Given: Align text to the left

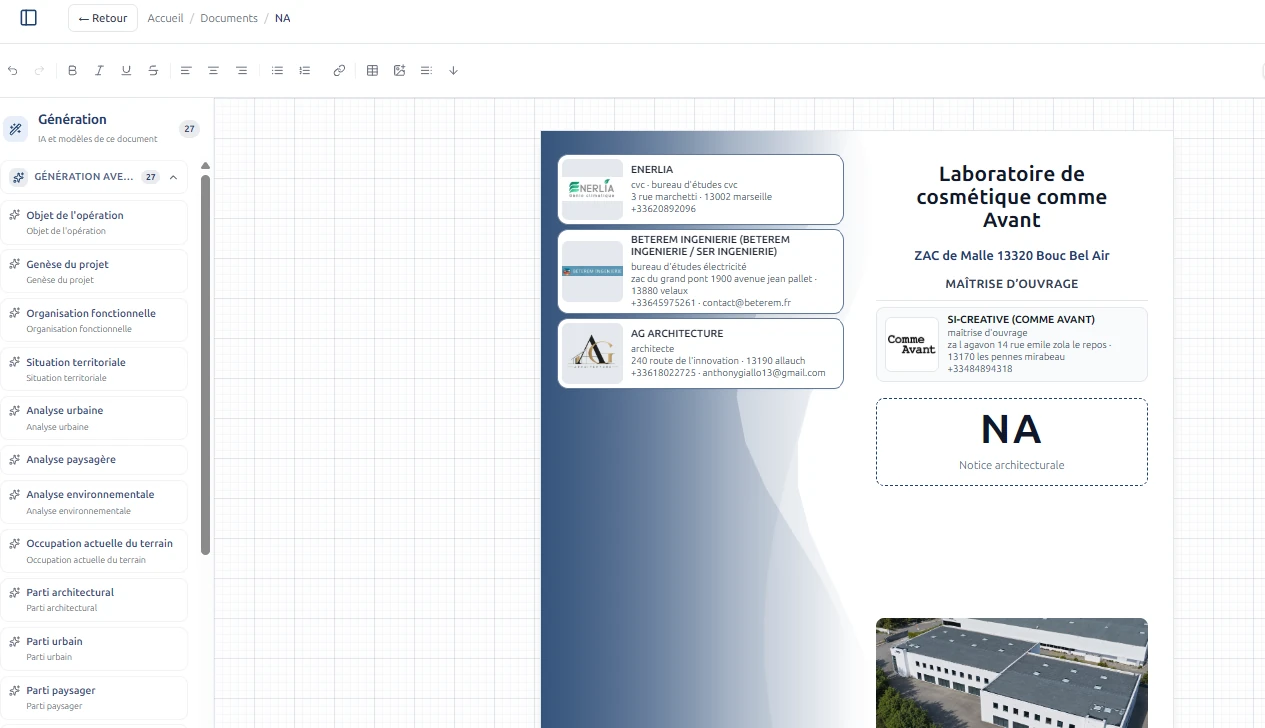Looking at the screenshot, I should tap(186, 71).
